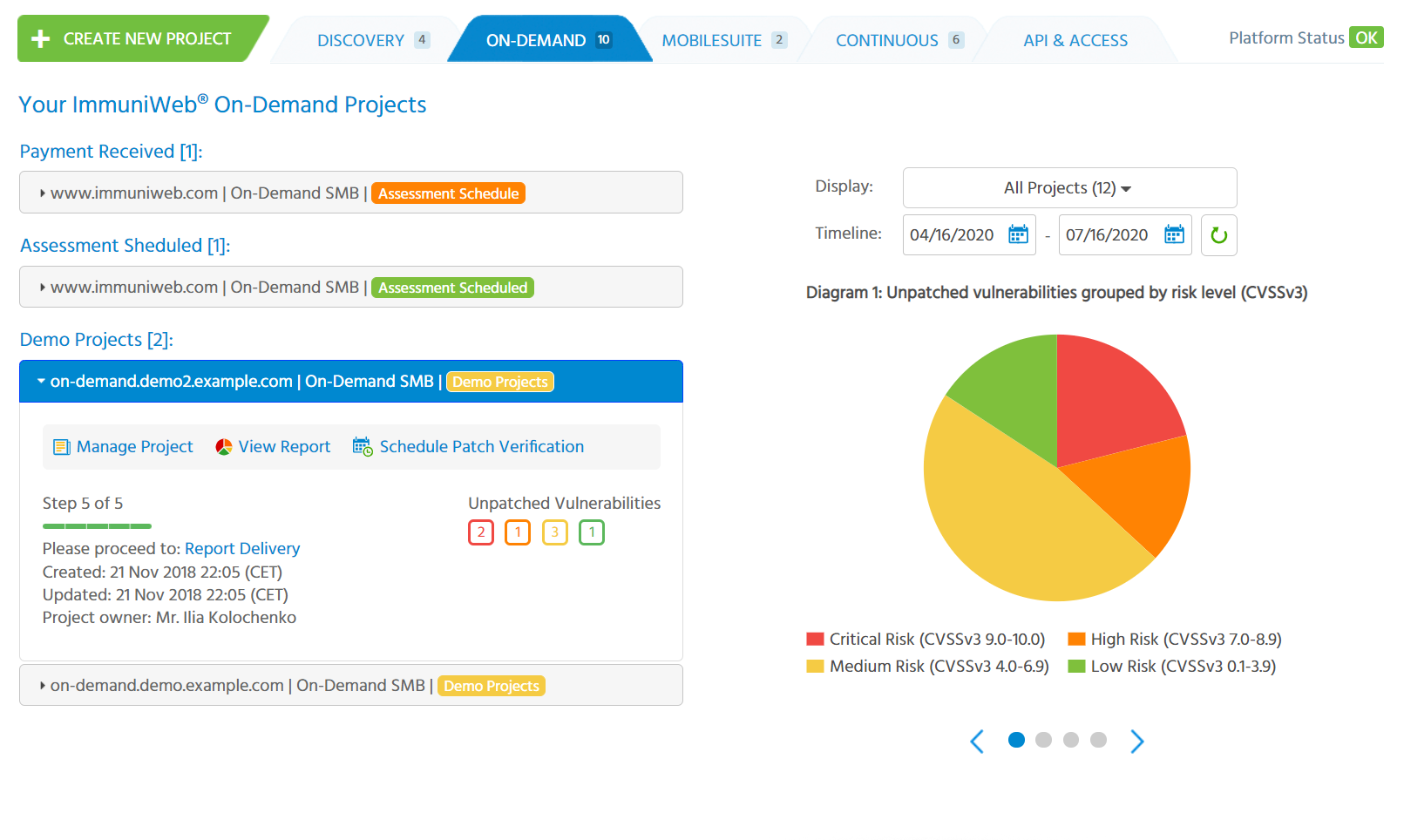Click the MobileSuite tab count badge 2
This screenshot has height=840, width=1404.
pos(779,40)
